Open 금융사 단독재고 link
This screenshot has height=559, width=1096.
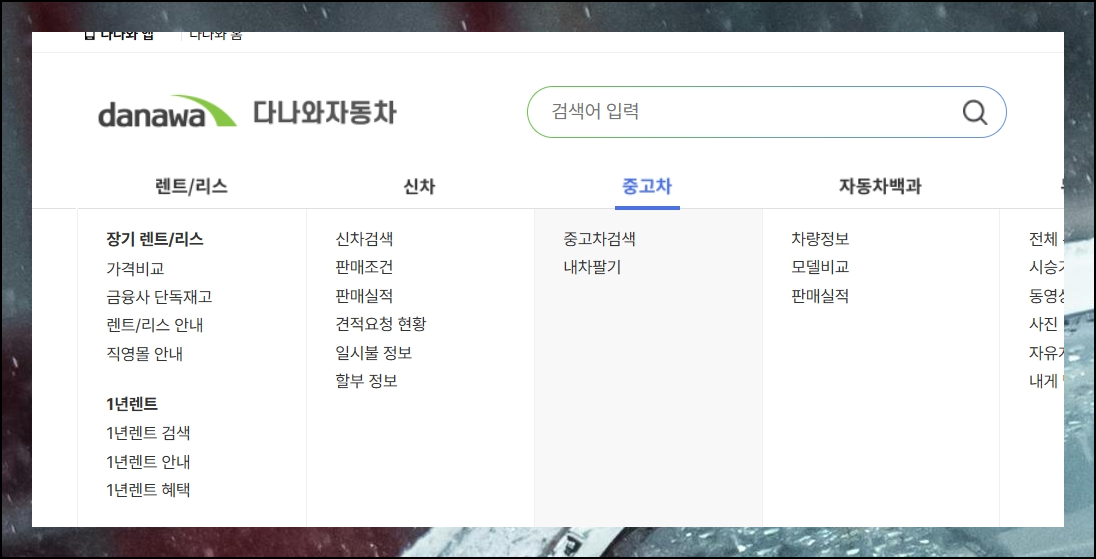159,297
